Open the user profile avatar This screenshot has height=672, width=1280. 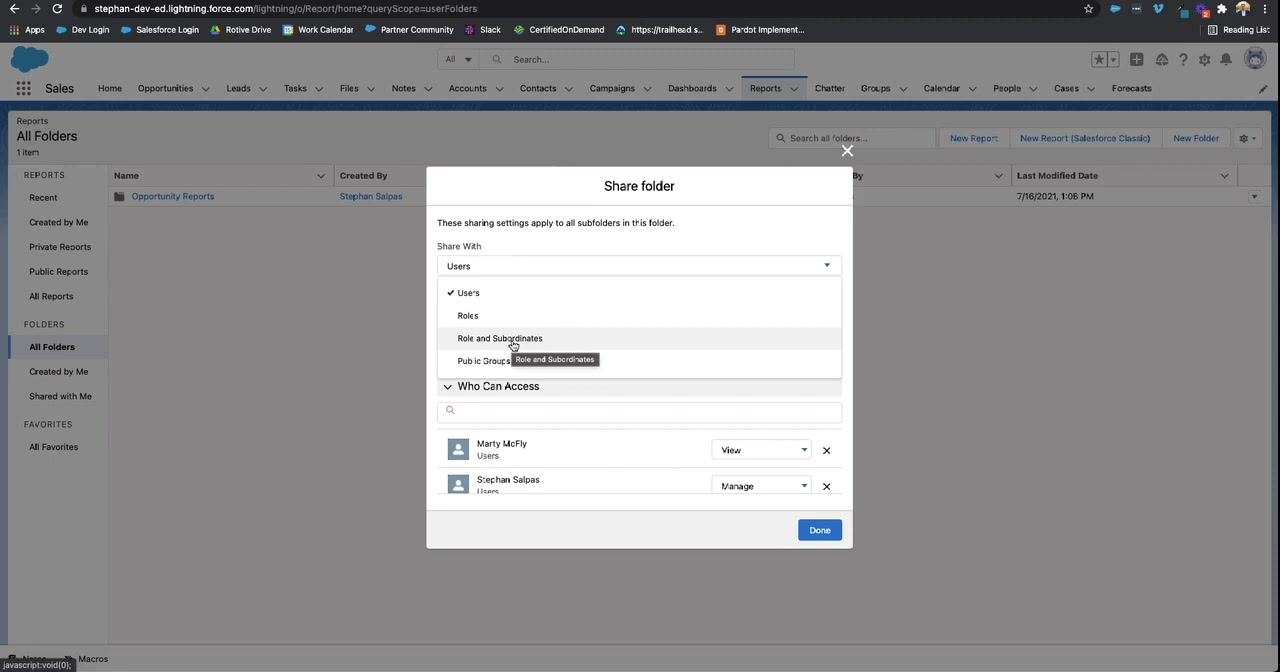(1255, 59)
